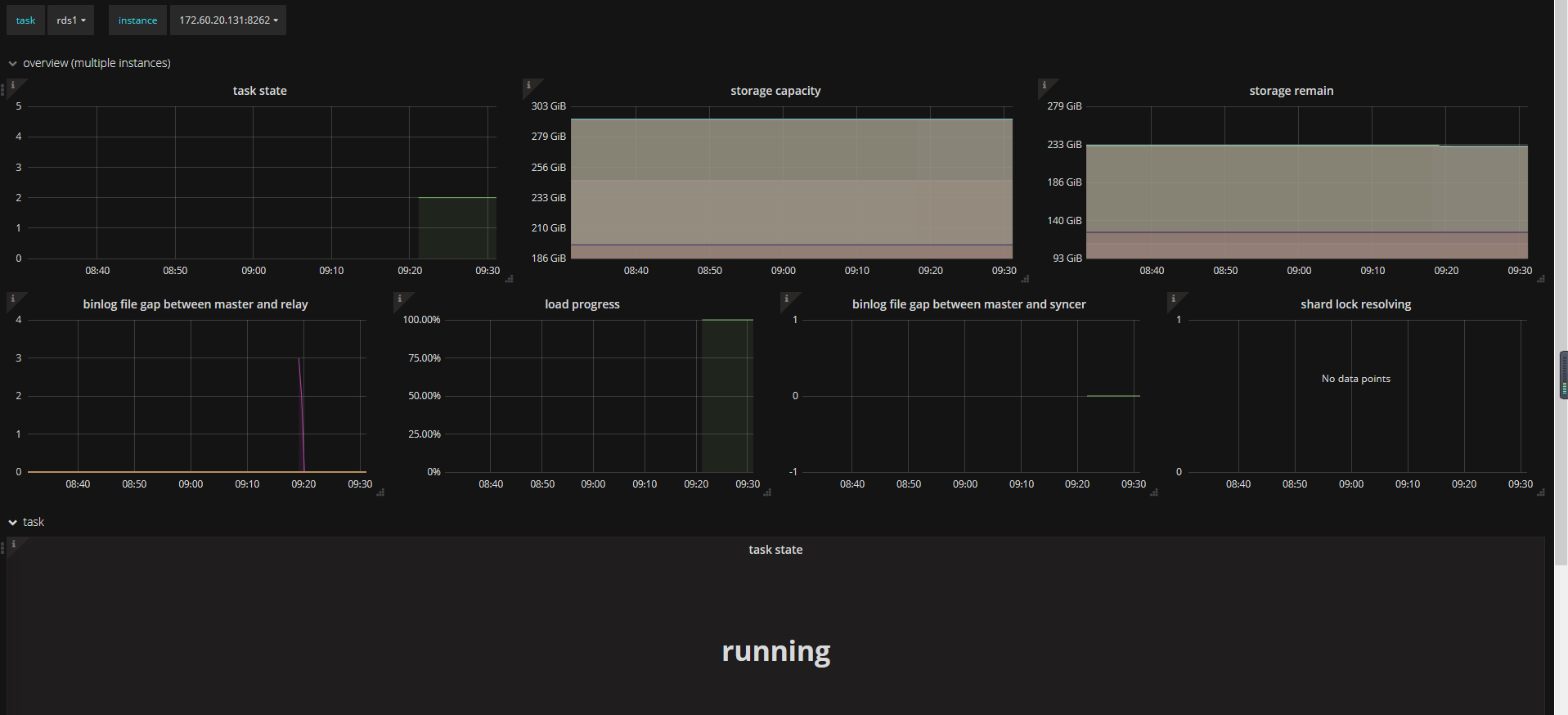Click the info icon on the top task state panel
The height and width of the screenshot is (715, 1568).
[12, 85]
